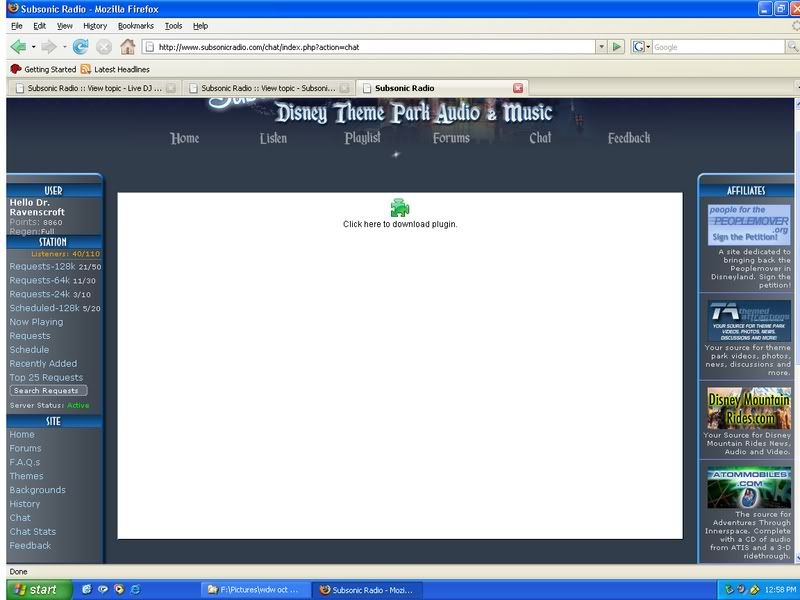
Task: Click Subsonic Radio taskbar button
Action: pyautogui.click(x=366, y=590)
